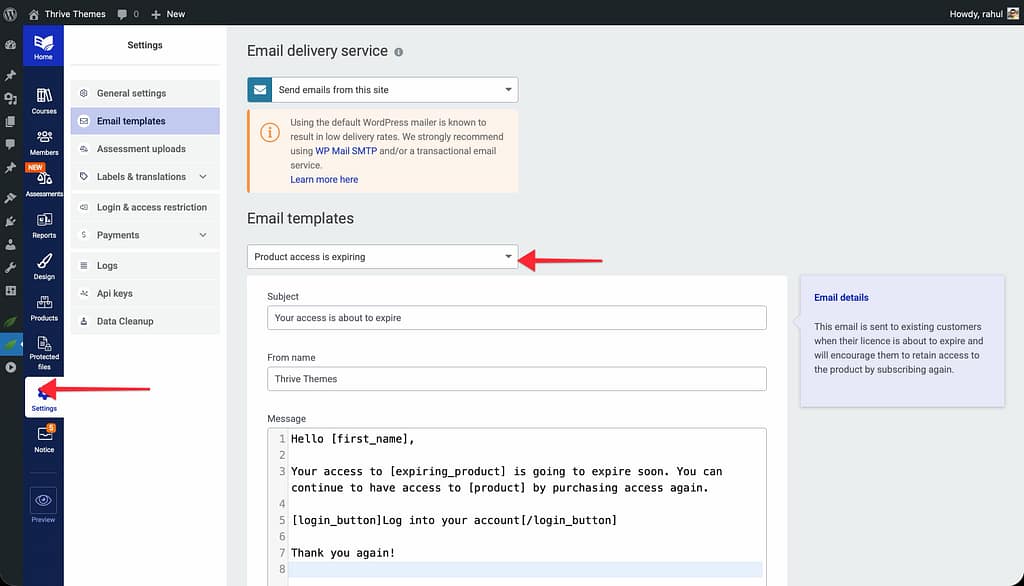Open the email delivery service dropdown

[383, 90]
